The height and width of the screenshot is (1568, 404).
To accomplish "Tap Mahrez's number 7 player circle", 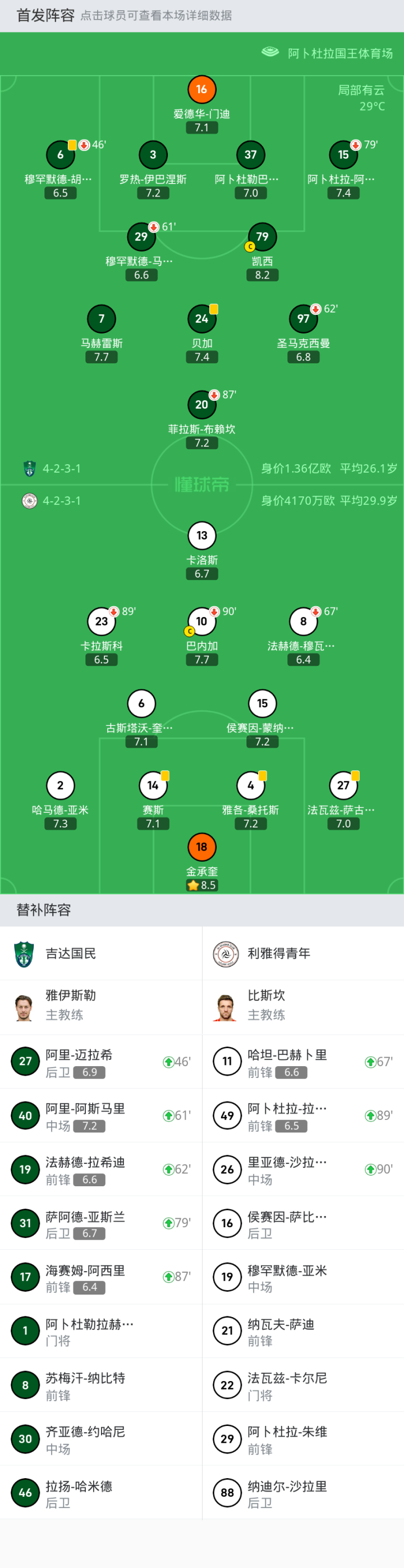I will point(102,318).
